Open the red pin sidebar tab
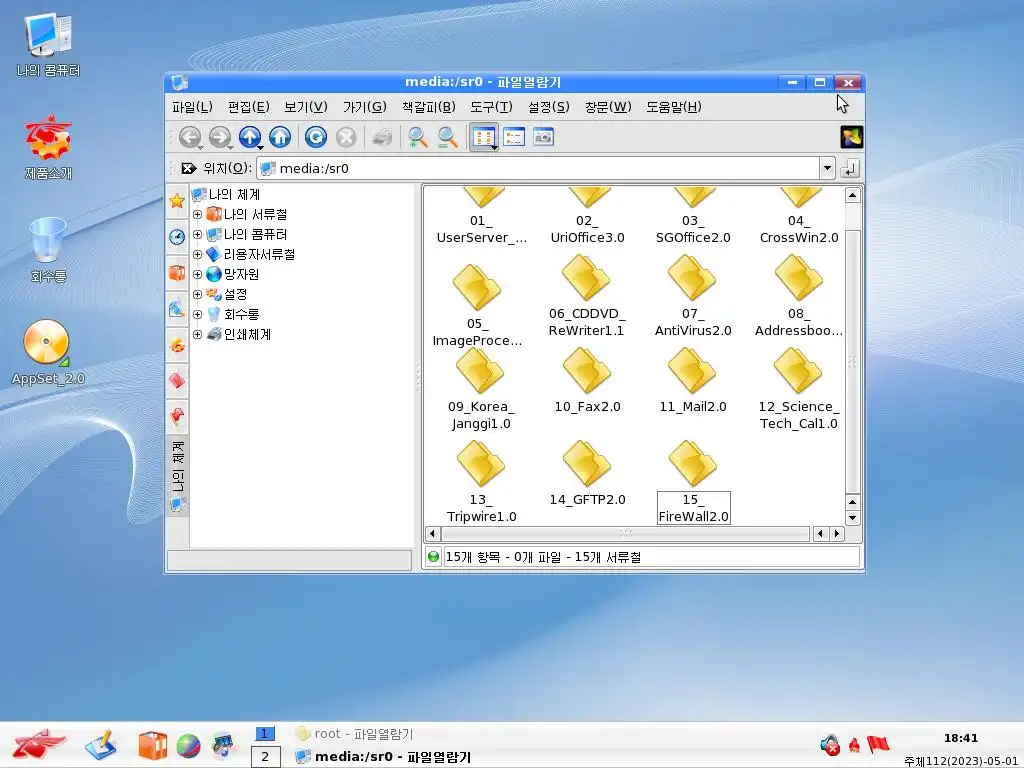Viewport: 1024px width, 768px height. pyautogui.click(x=177, y=417)
